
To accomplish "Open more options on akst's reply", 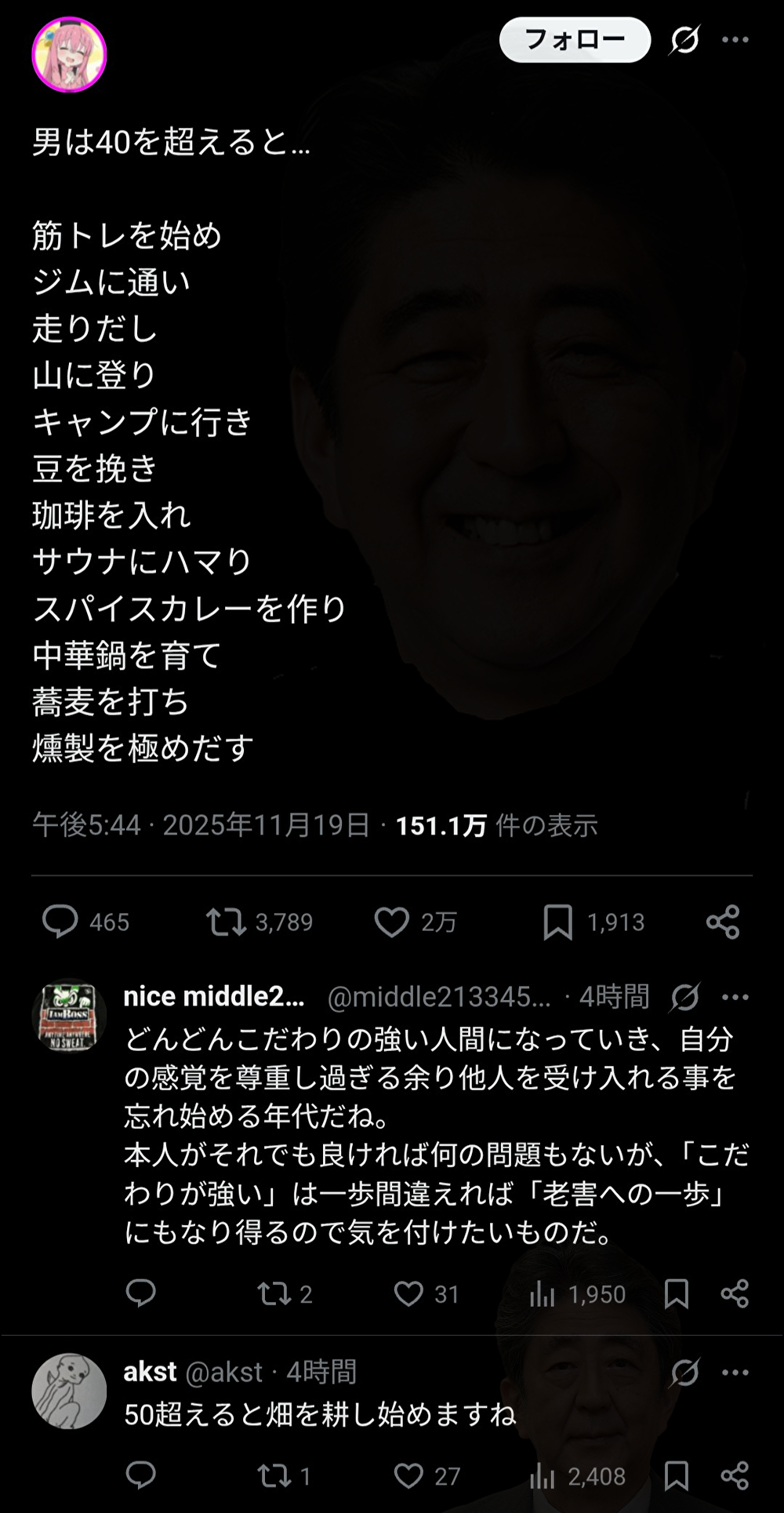I will tap(735, 1373).
